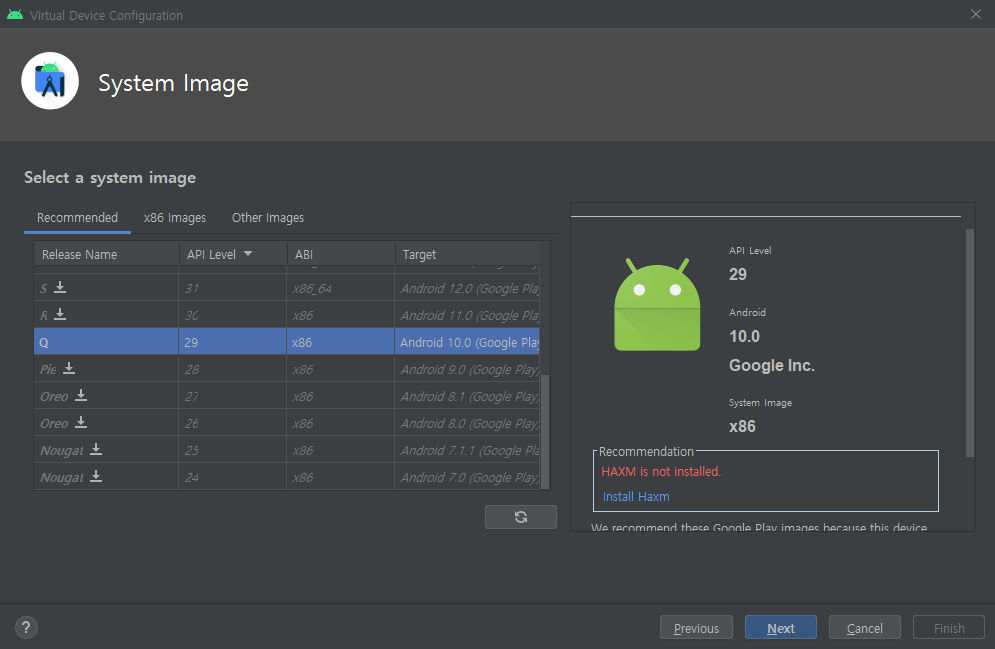The image size is (995, 649).
Task: Sort by the ABI column header
Action: click(x=341, y=254)
